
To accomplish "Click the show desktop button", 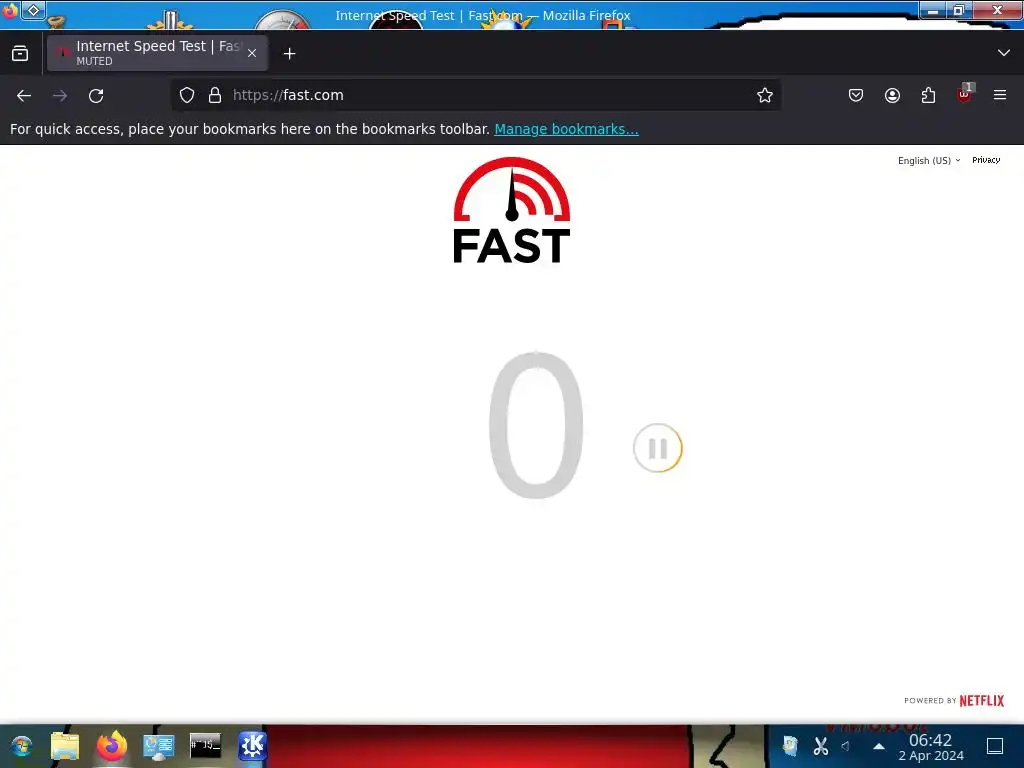I will click(995, 746).
